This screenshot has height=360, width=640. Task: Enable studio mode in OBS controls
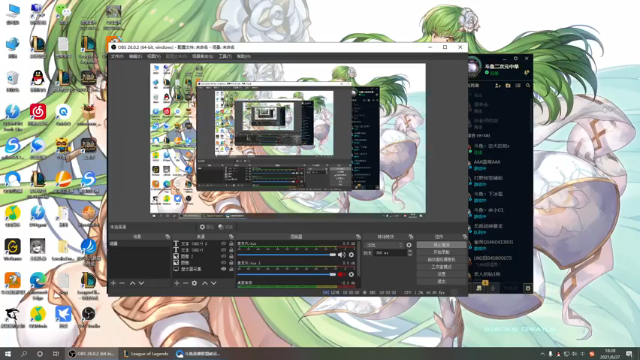pos(441,267)
